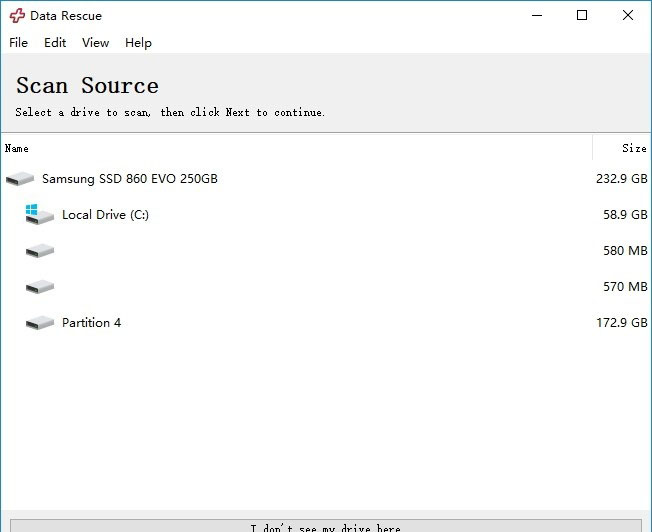Viewport: 652px width, 532px height.
Task: Select Local Drive (C:) label
Action: (x=105, y=215)
